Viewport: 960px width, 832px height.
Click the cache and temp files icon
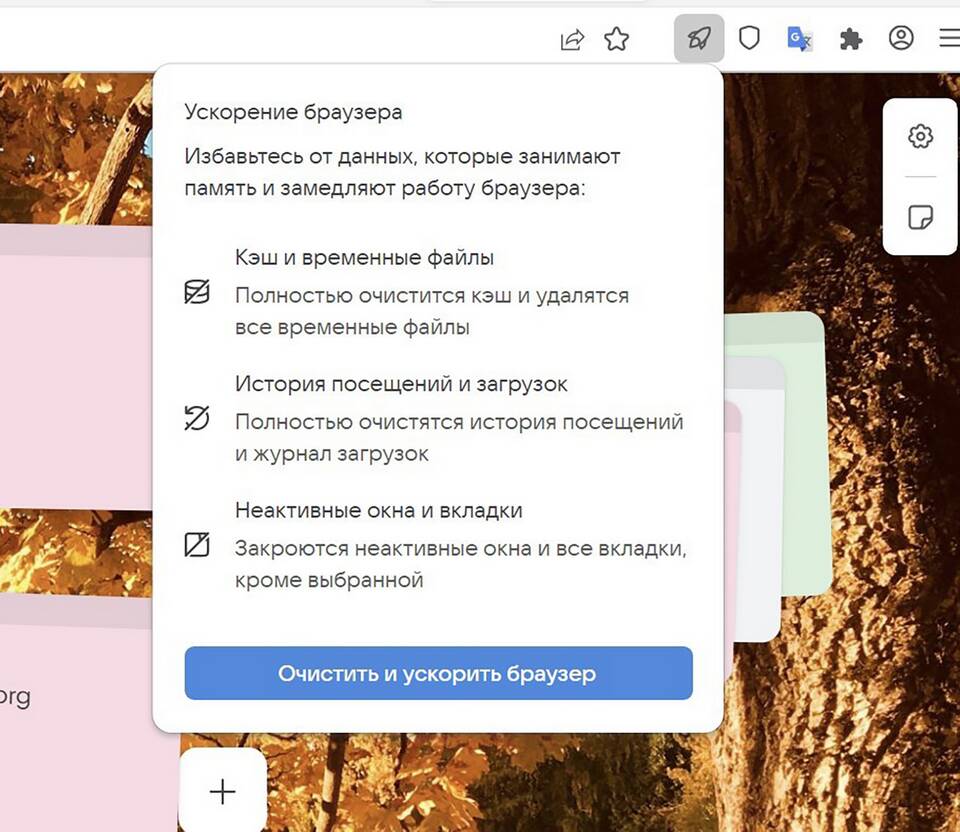point(197,291)
